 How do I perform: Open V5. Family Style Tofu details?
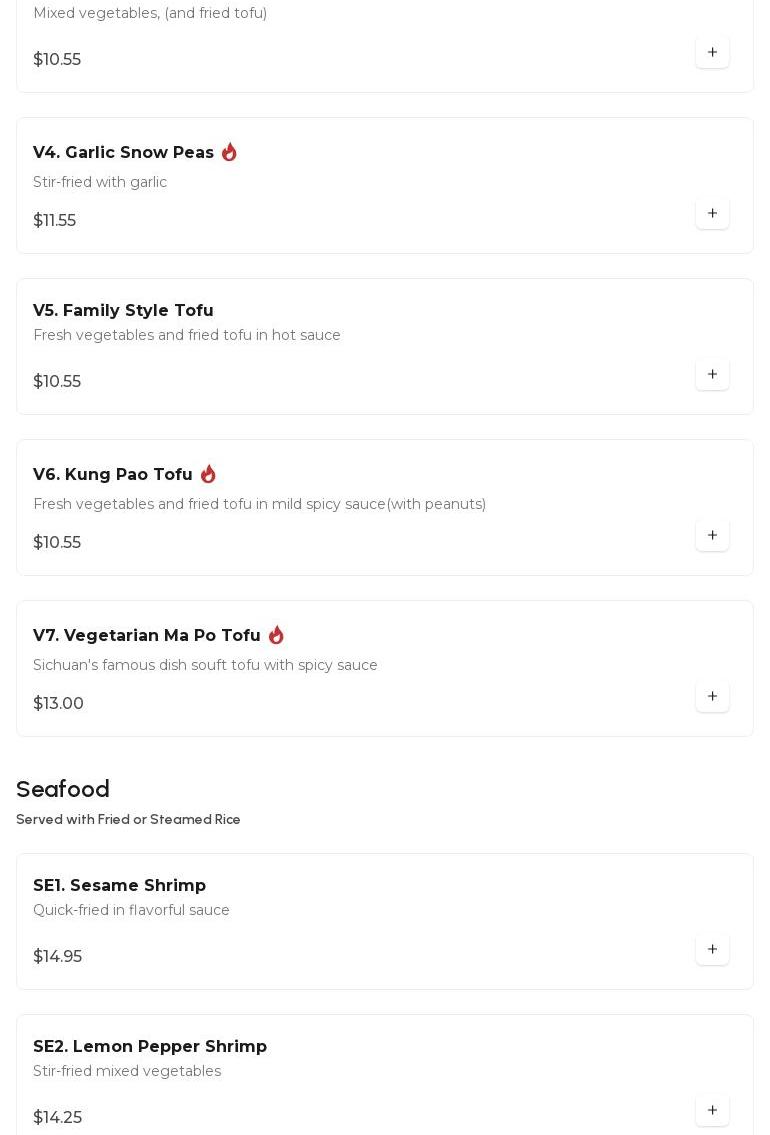point(123,311)
